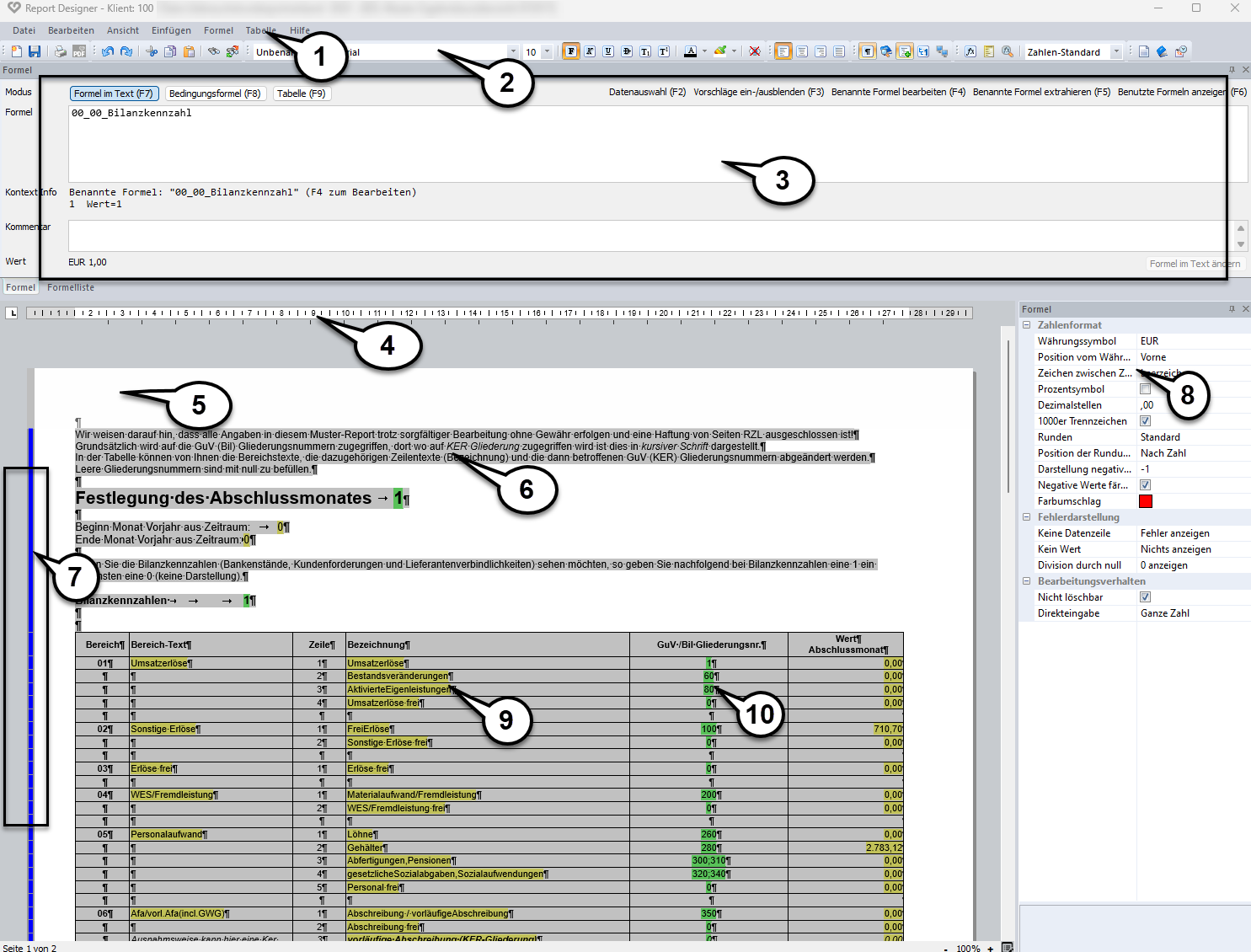Viewport: 1251px width, 952px height.
Task: Open the Zahlen-Standard format dropdown
Action: [x=1116, y=52]
